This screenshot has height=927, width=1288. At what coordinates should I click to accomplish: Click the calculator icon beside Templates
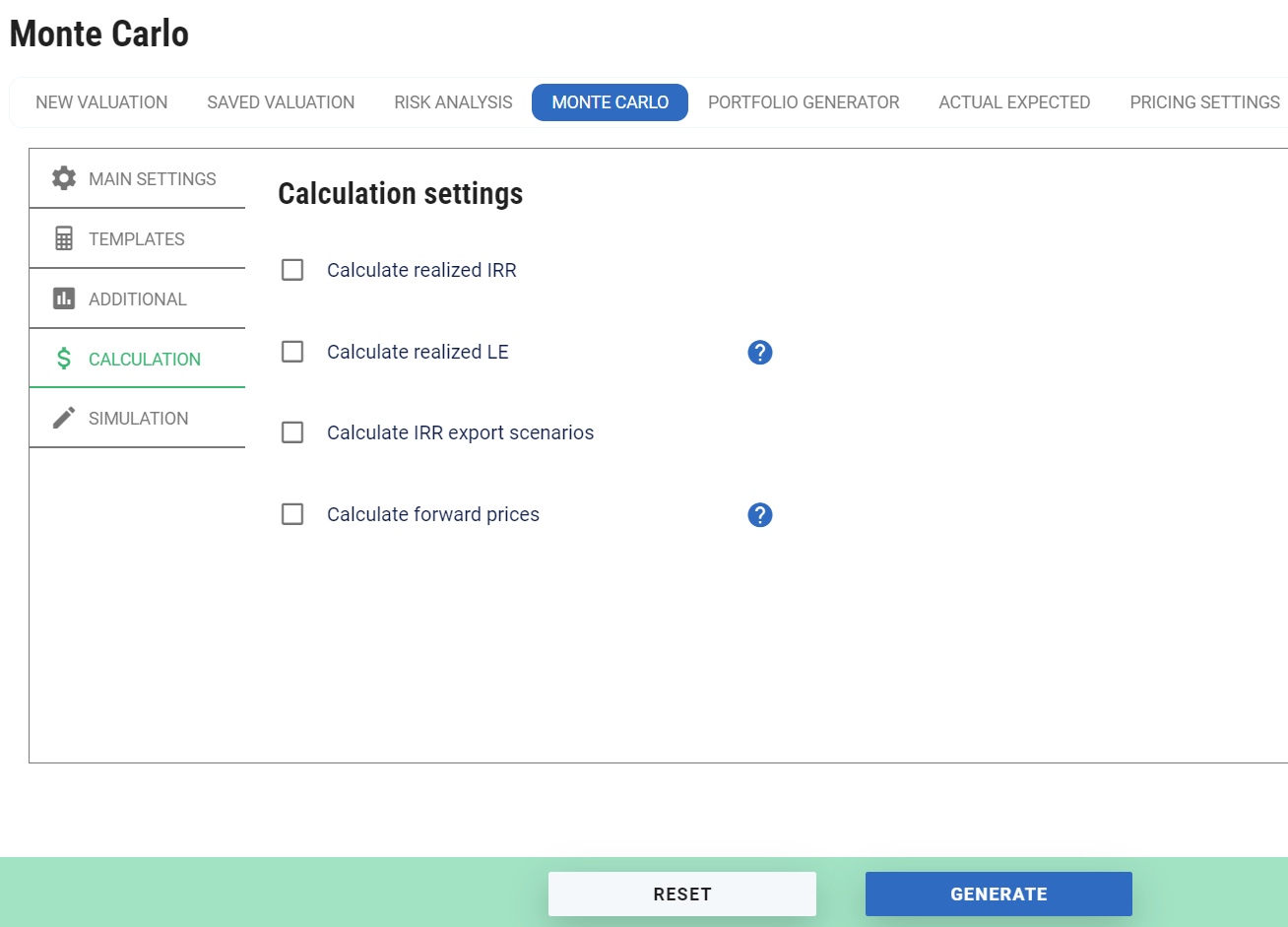click(64, 238)
